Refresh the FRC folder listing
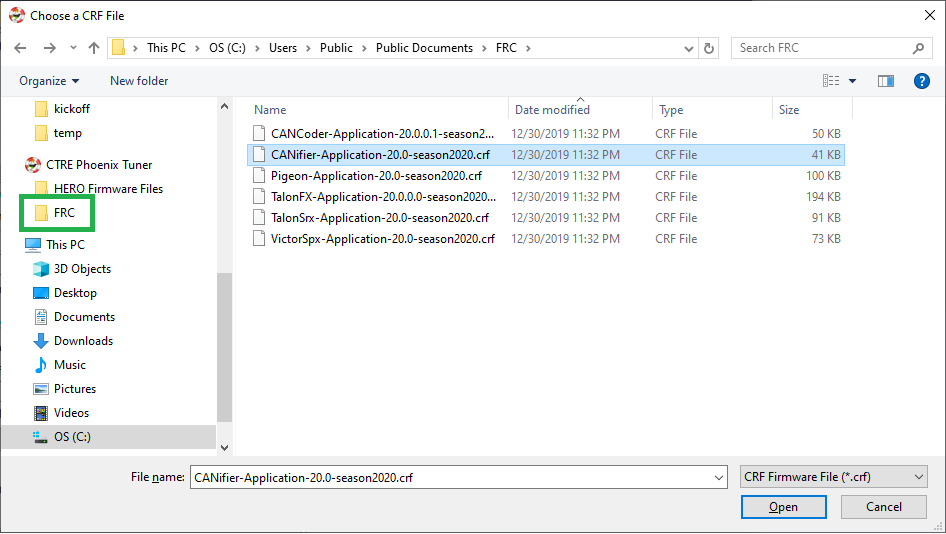 (709, 48)
